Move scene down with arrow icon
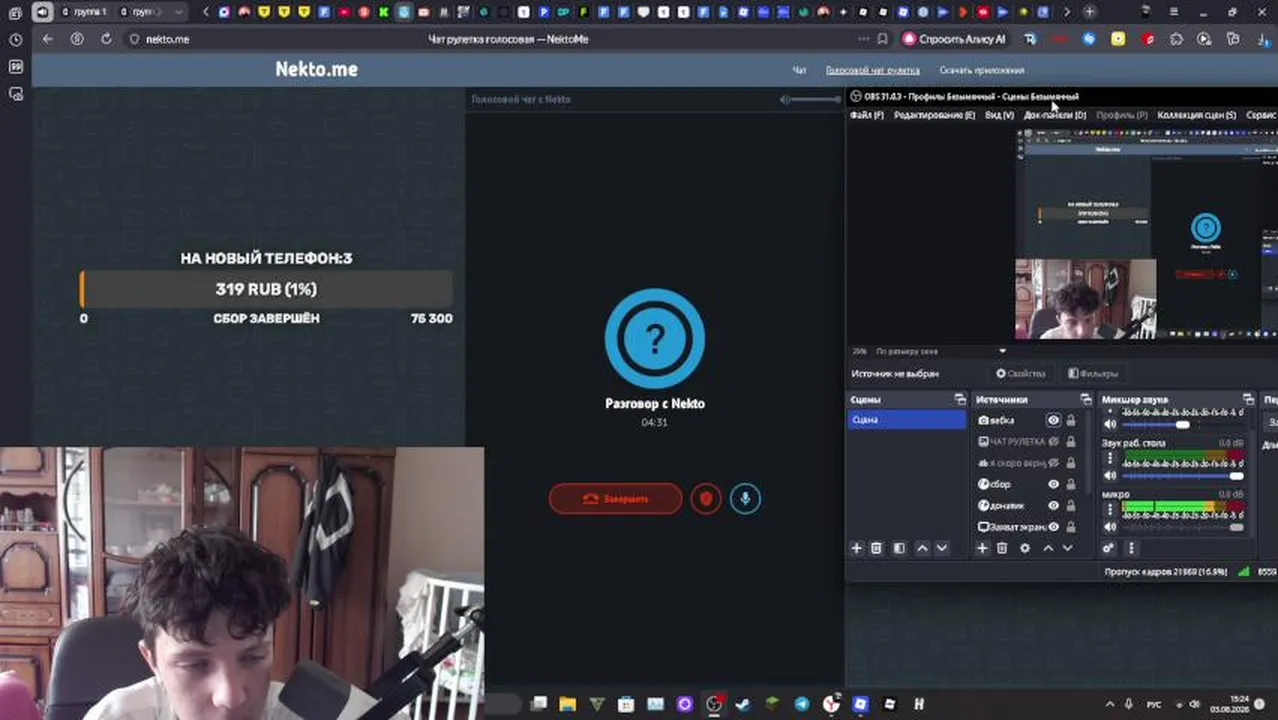This screenshot has height=720, width=1278. tap(941, 548)
